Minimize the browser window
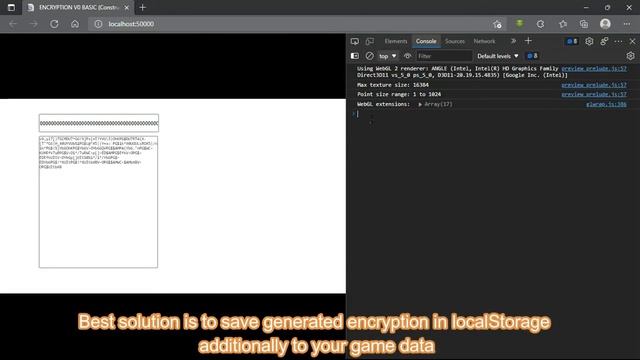Image resolution: width=640 pixels, height=360 pixels. (586, 7)
